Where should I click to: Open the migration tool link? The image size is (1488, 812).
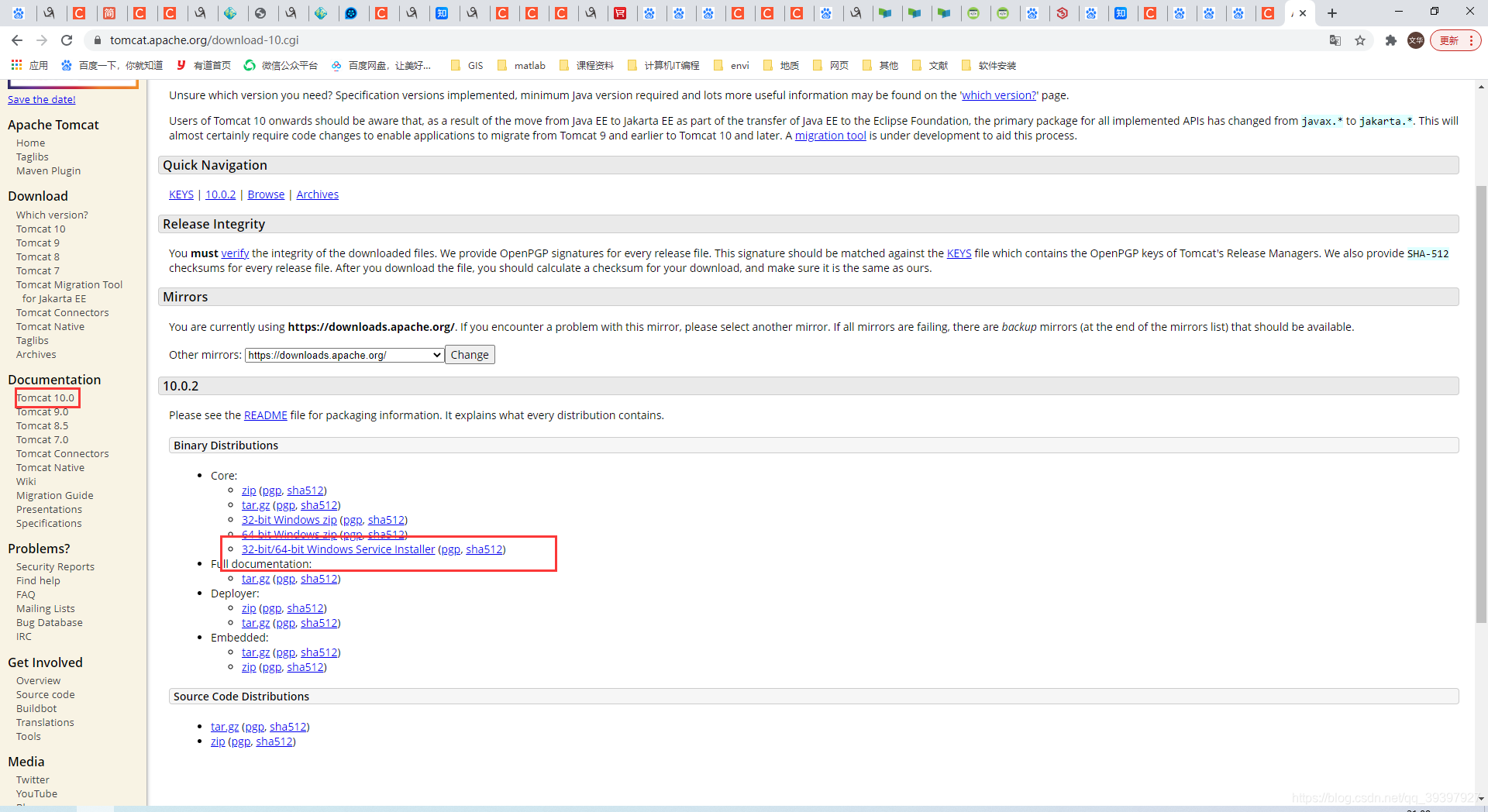click(x=830, y=136)
